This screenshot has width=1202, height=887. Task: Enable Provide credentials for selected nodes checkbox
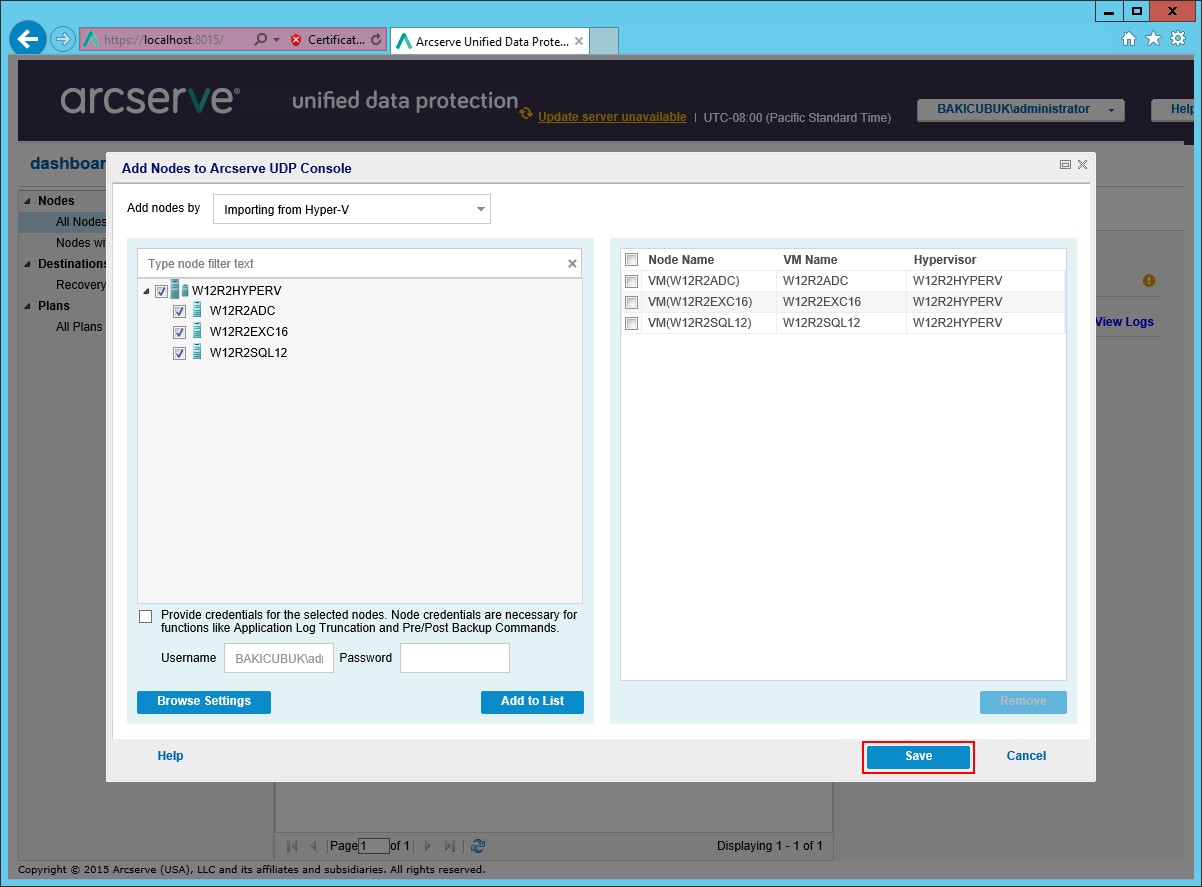point(146,616)
